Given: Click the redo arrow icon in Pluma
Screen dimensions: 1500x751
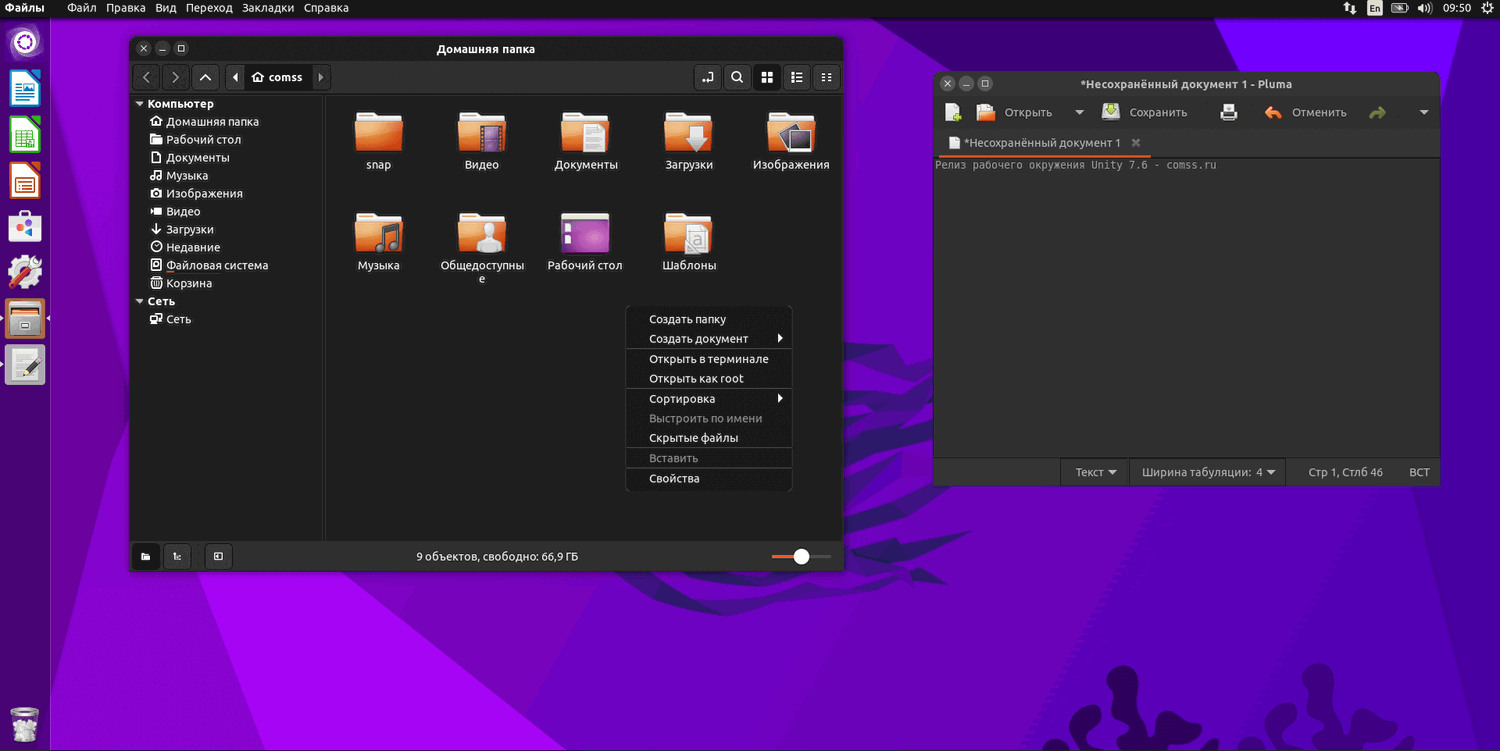Looking at the screenshot, I should click(1377, 112).
